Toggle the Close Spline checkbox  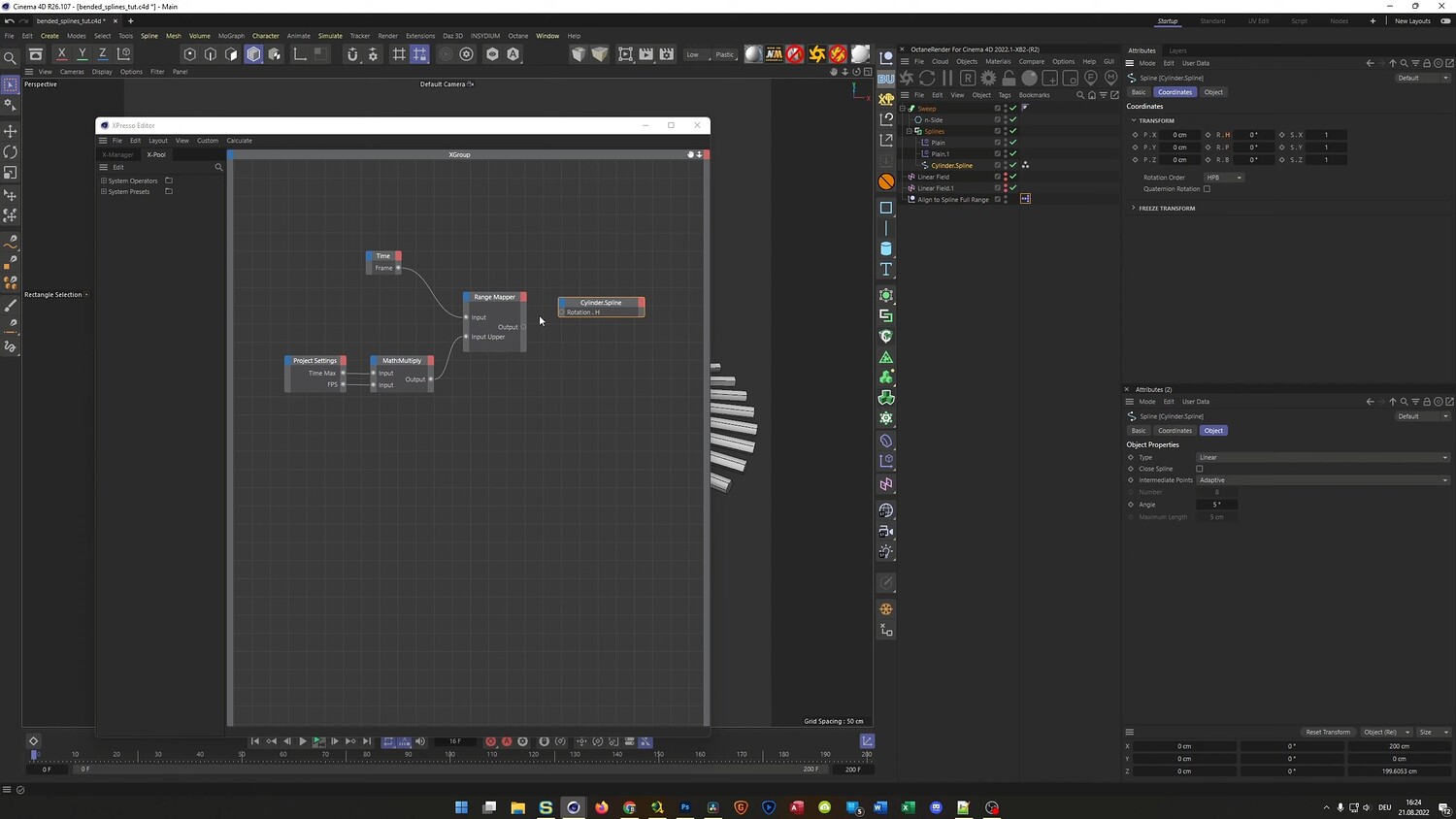pos(1200,469)
